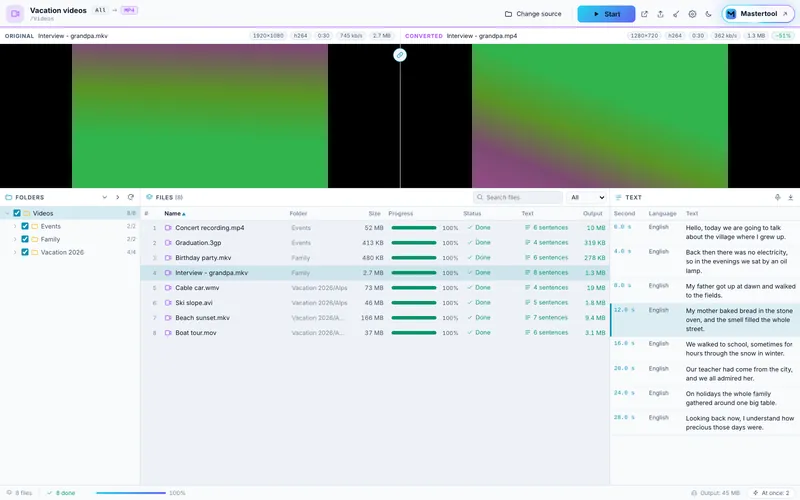Refresh the folders list
Viewport: 800px width, 500px height.
(131, 197)
